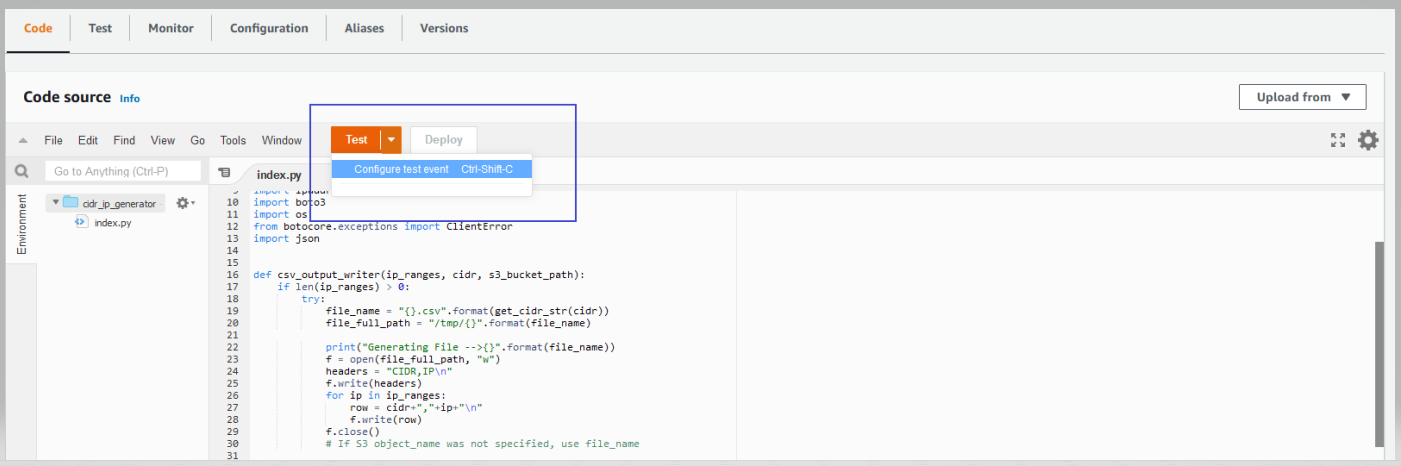Open the tab list icon beside index.py tab
Screen dimensions: 1401x466
(x=225, y=173)
